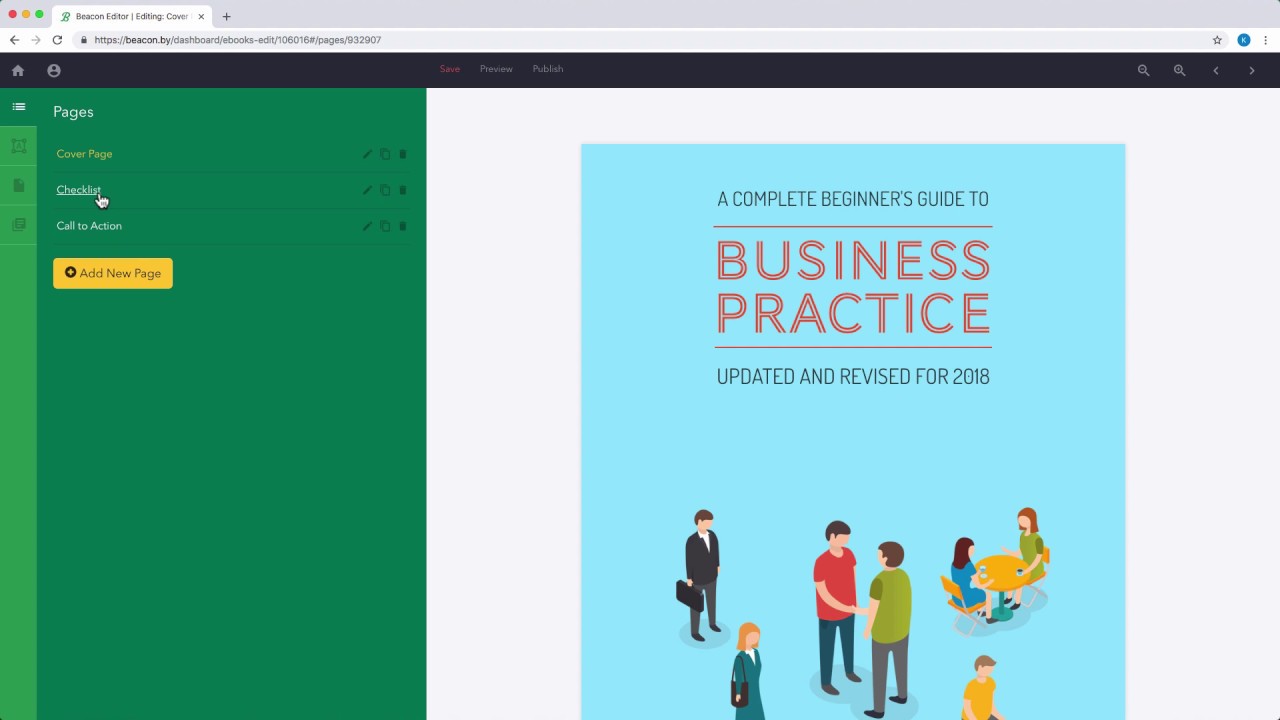Open the account profile icon in the top bar
Screen dimensions: 1280x720
click(x=54, y=70)
